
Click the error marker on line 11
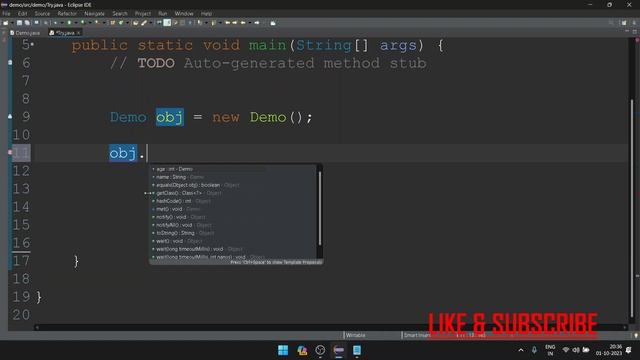[x=10, y=153]
